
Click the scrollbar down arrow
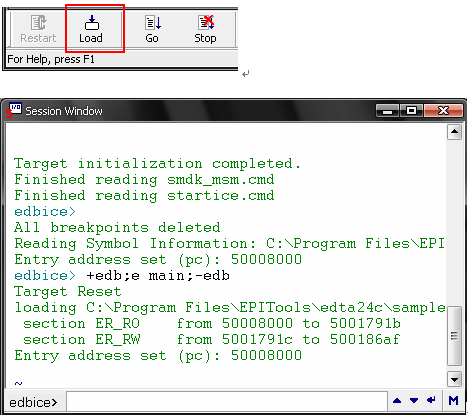(454, 379)
